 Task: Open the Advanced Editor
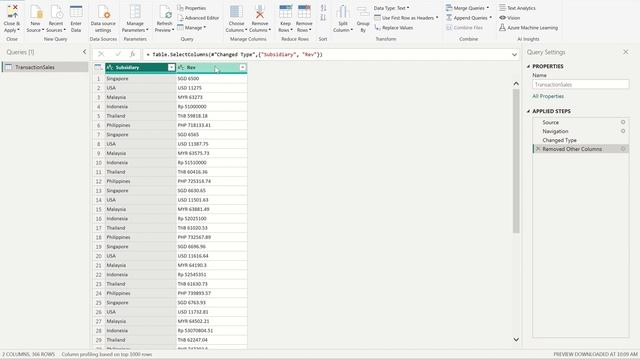click(198, 18)
